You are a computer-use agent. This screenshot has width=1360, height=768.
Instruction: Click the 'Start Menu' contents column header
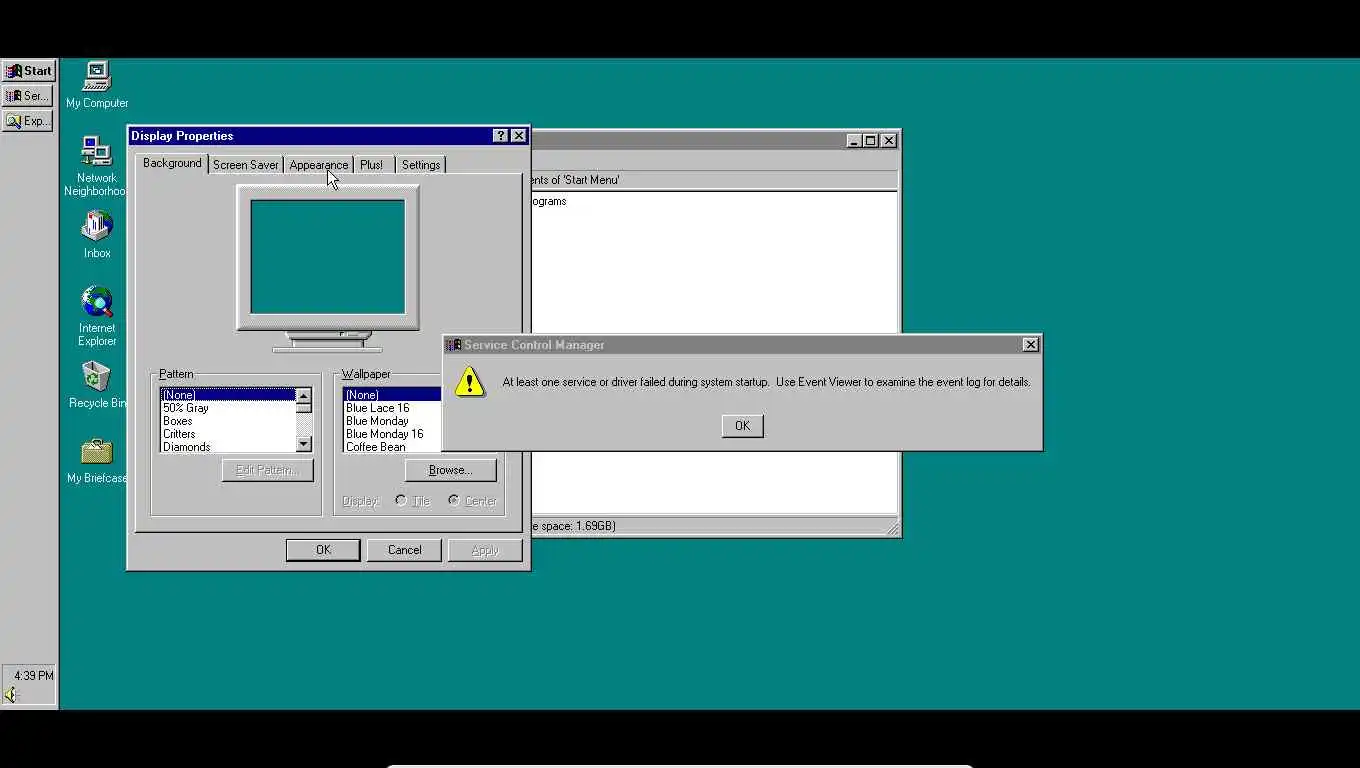coord(713,180)
